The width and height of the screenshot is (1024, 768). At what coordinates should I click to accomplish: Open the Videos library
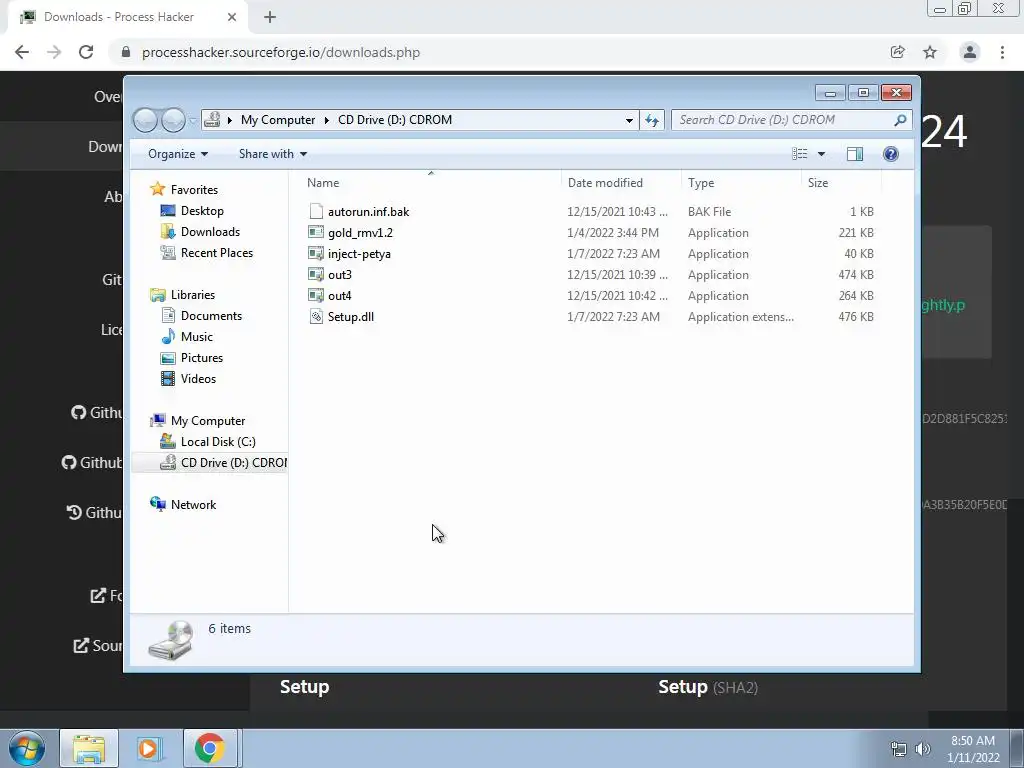coord(198,379)
